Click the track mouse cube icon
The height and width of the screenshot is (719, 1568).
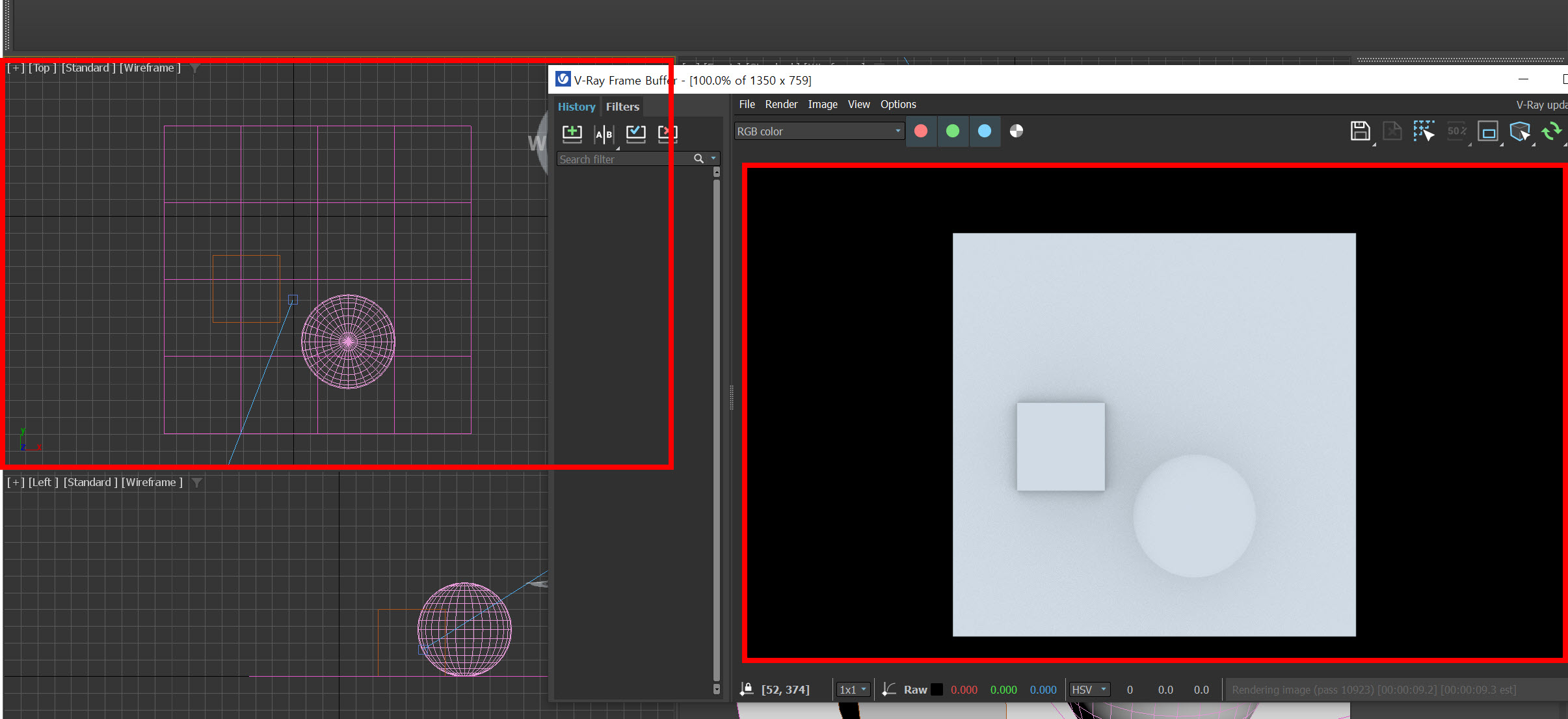tap(1520, 131)
